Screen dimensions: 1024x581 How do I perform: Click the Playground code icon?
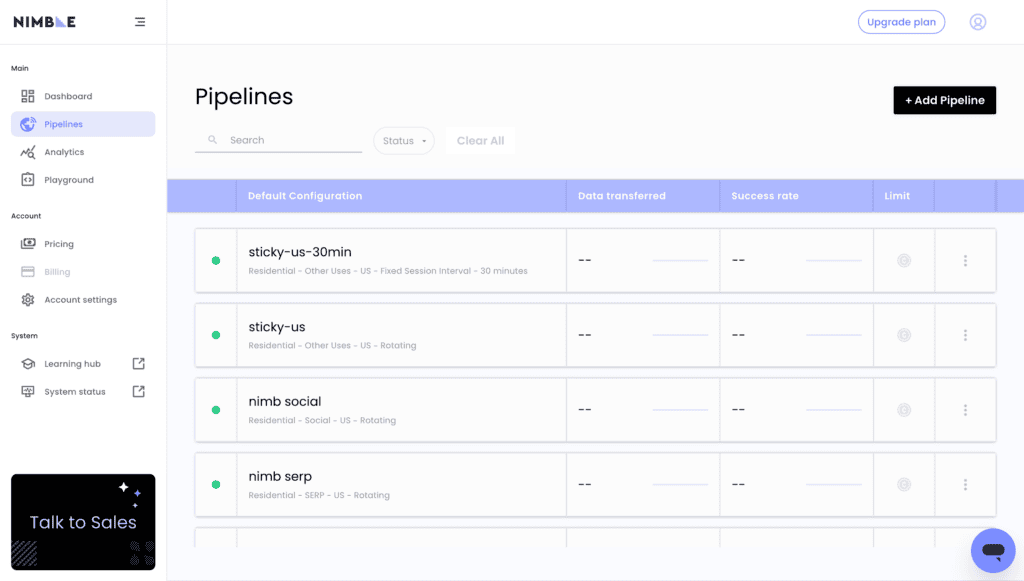(27, 180)
